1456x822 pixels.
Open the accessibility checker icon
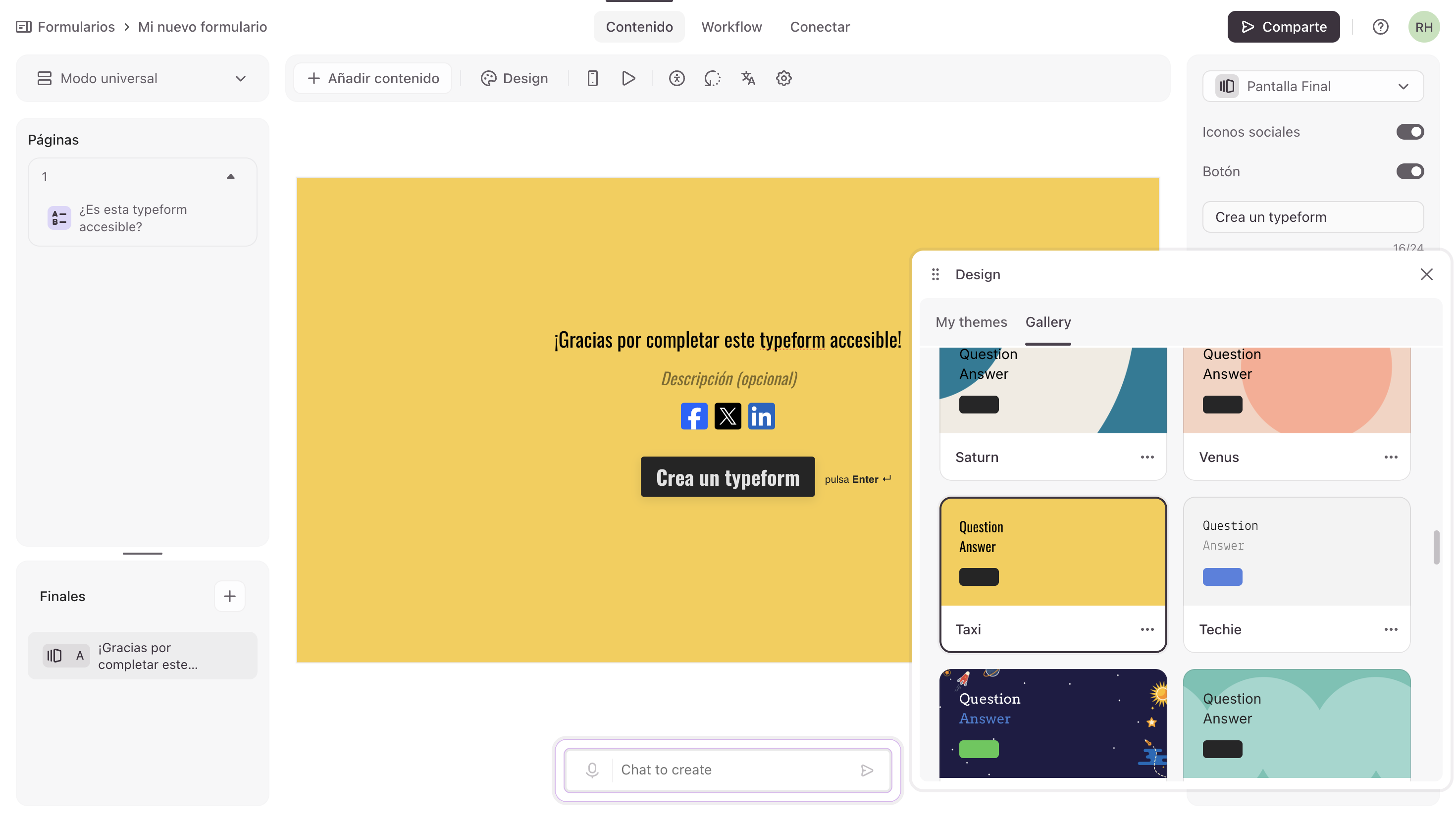pos(676,78)
